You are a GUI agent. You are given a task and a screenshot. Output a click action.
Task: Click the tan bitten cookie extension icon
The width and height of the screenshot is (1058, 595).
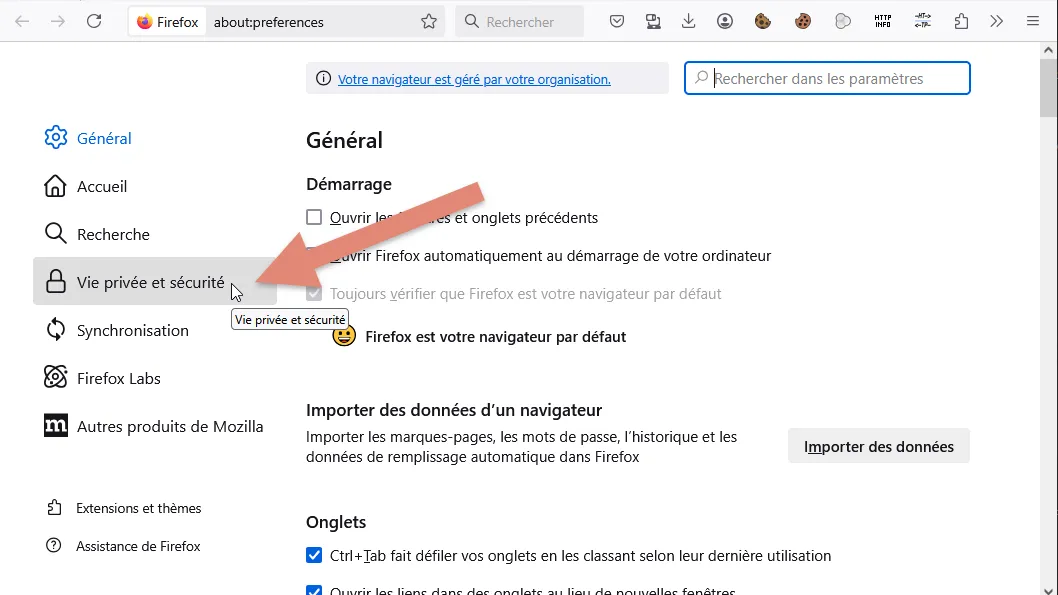[762, 22]
